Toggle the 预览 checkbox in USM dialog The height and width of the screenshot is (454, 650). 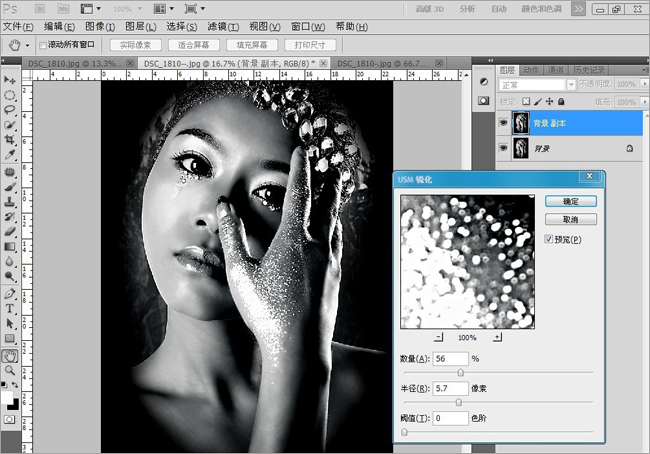(x=548, y=239)
